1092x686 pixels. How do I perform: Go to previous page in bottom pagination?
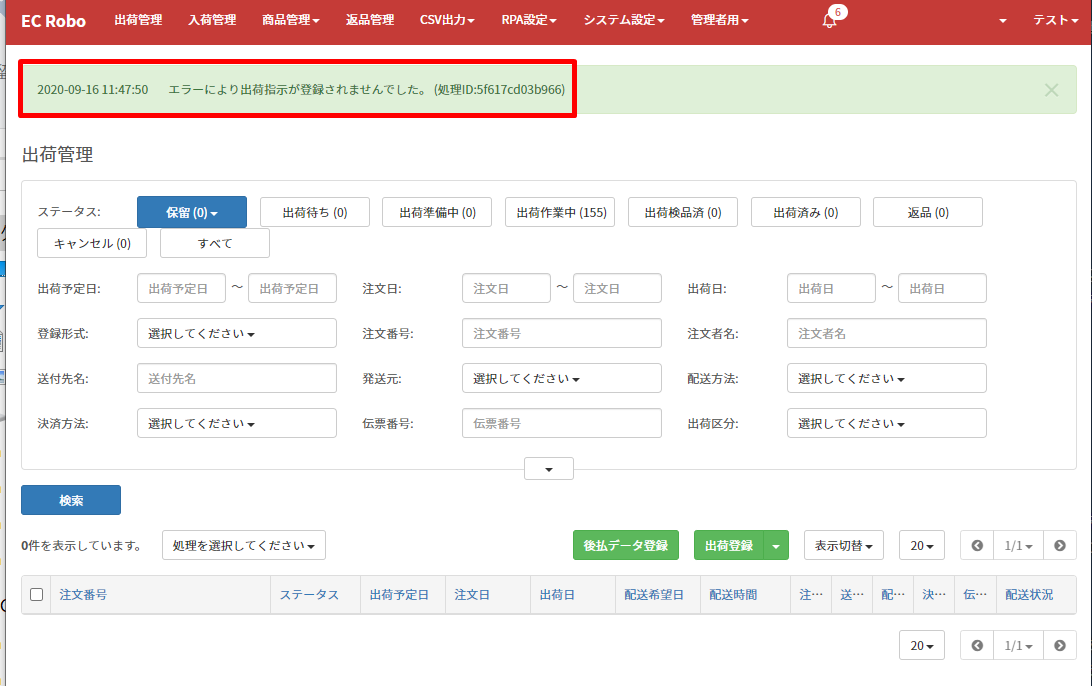977,646
